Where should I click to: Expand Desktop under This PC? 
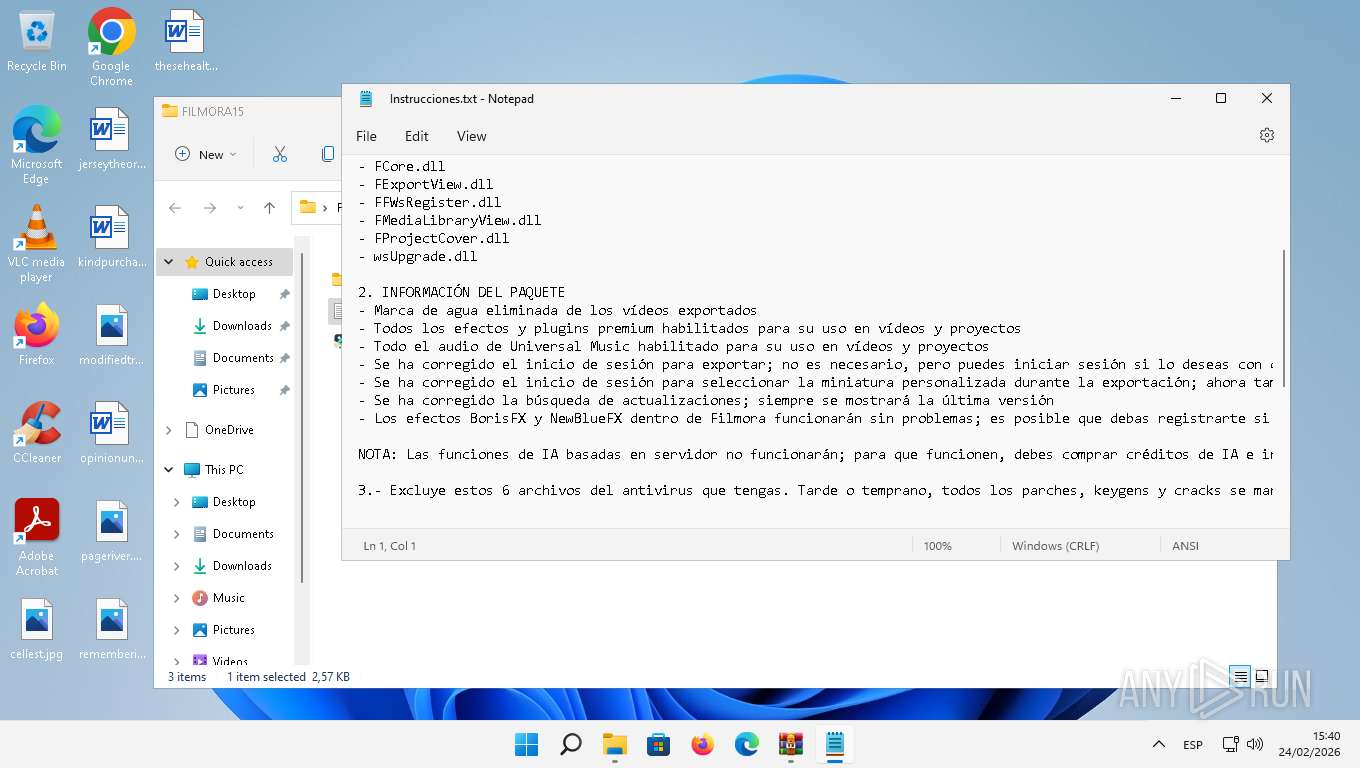click(177, 502)
